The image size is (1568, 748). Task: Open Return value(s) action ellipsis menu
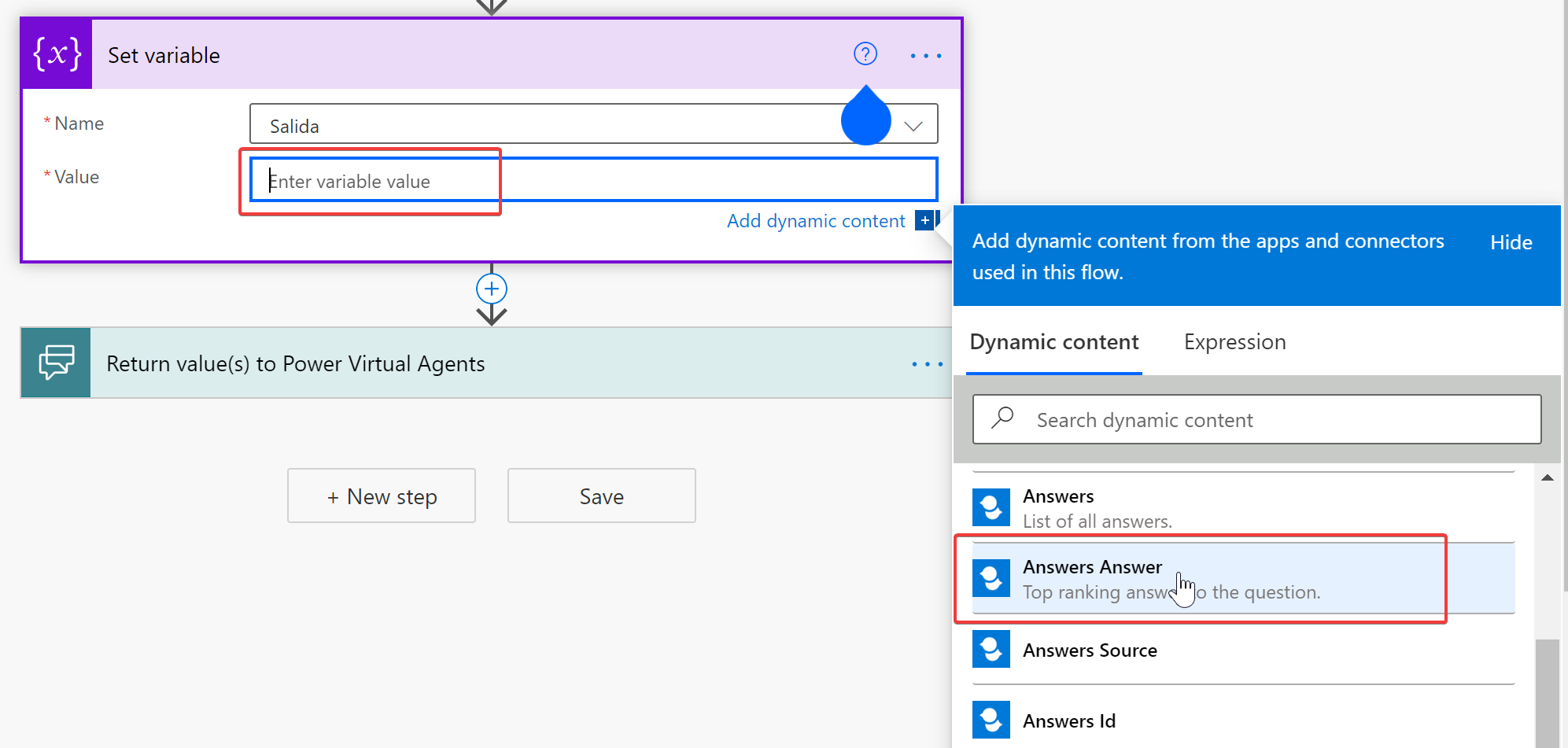click(x=926, y=364)
